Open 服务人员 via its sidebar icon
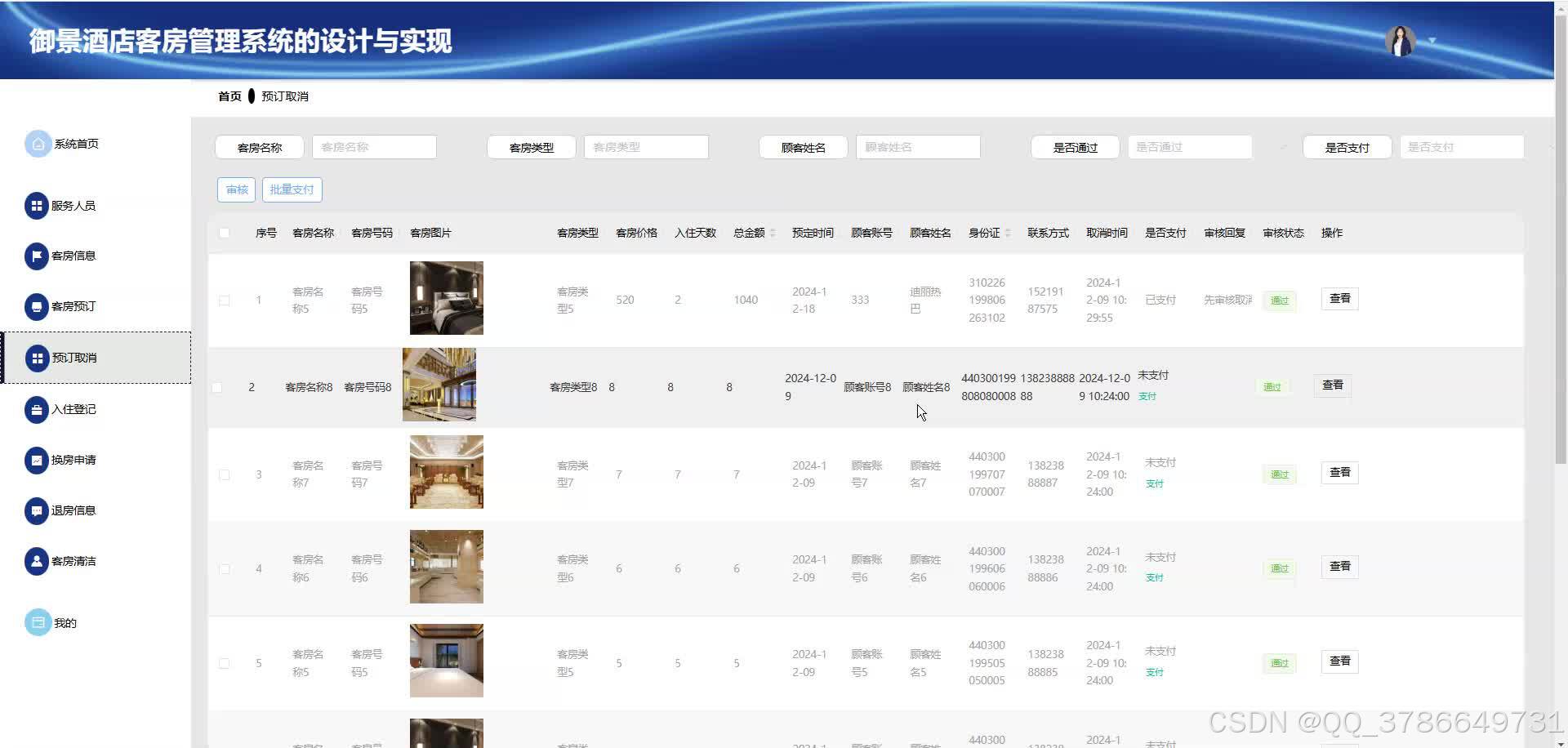Viewport: 1568px width, 748px height. (37, 206)
